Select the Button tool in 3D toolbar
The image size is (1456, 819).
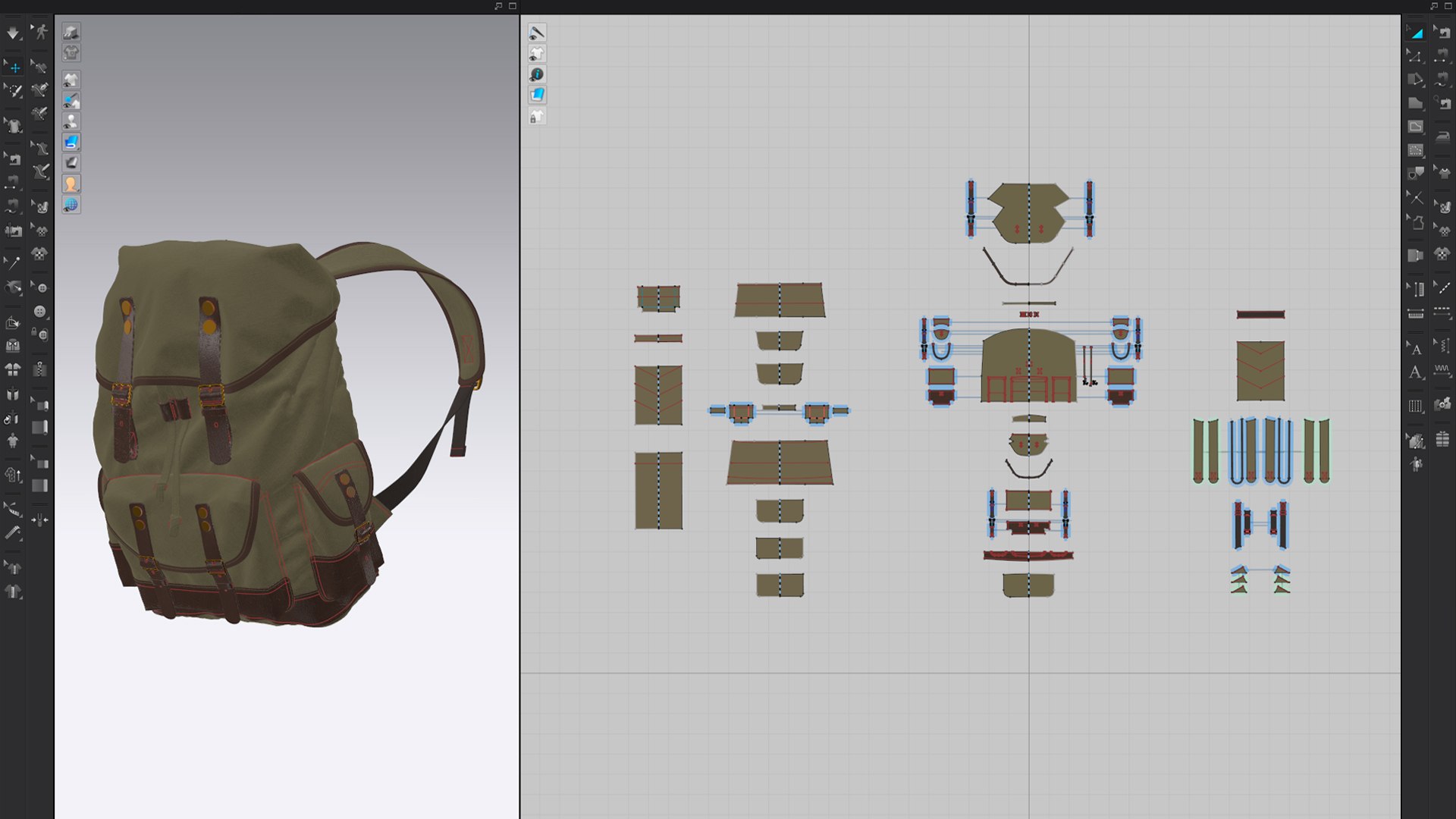[40, 312]
